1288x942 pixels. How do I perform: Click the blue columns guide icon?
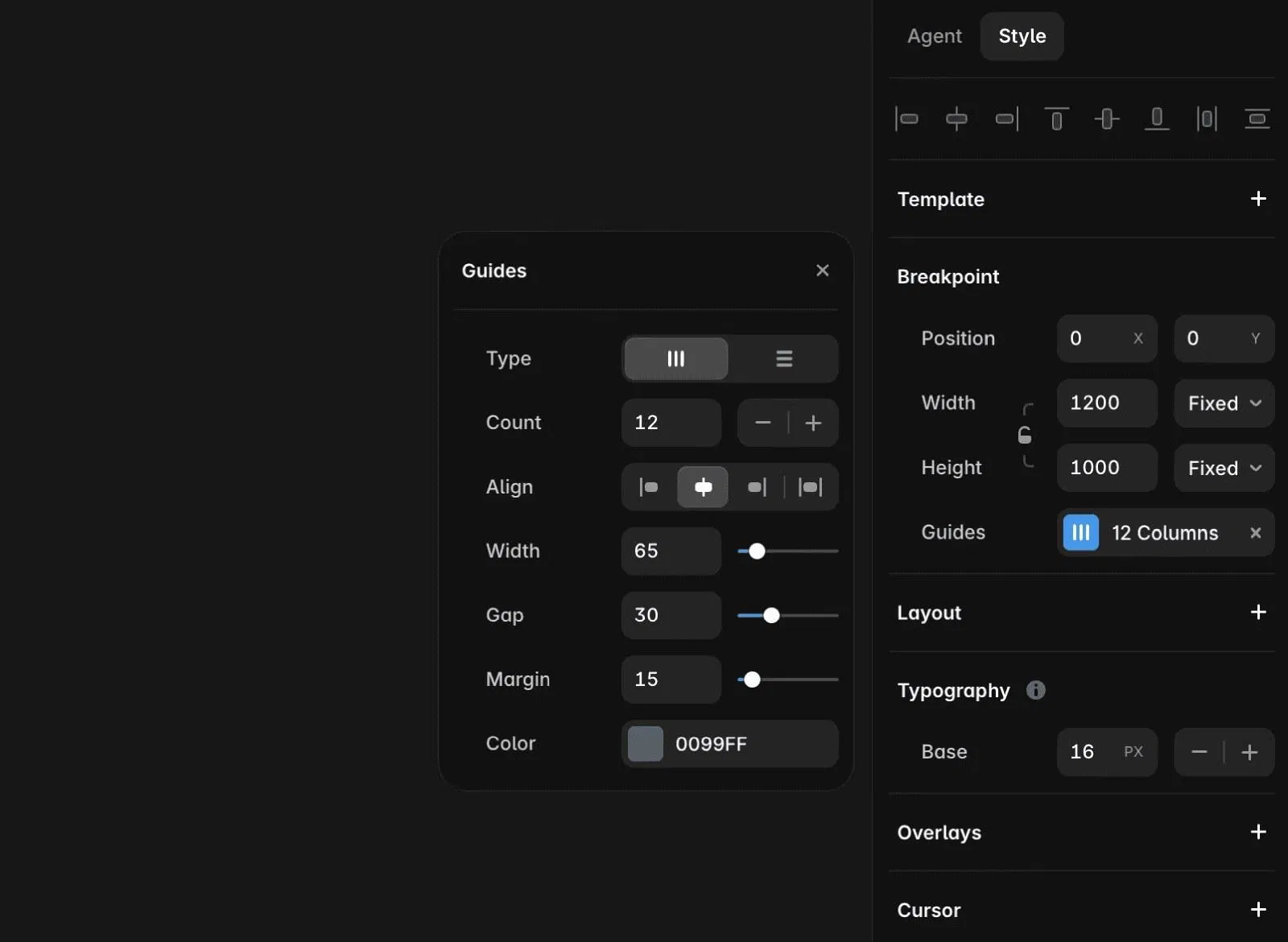[1081, 533]
